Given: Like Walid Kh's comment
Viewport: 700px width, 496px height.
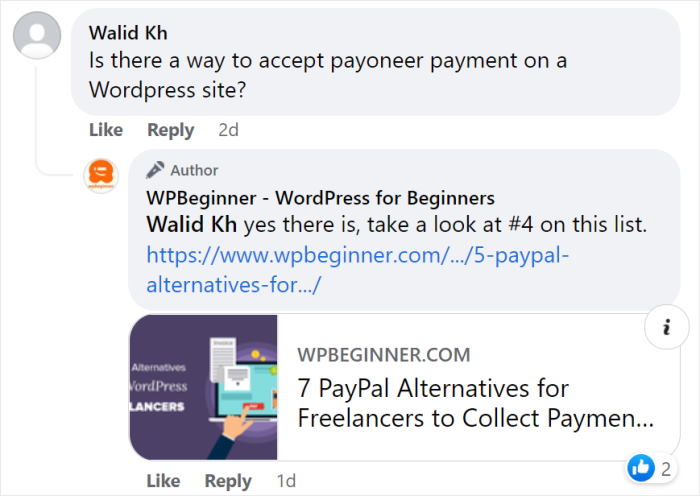Looking at the screenshot, I should coord(106,130).
